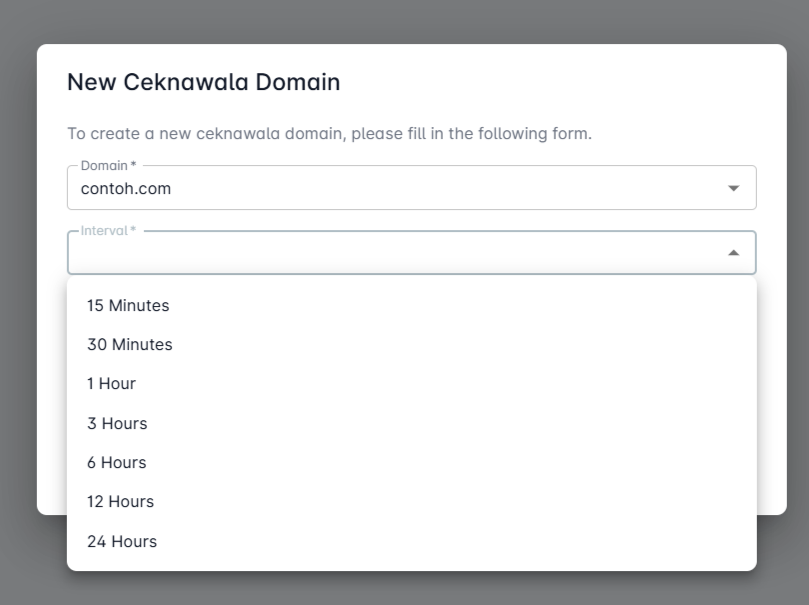Click the form instruction text

pos(329,133)
